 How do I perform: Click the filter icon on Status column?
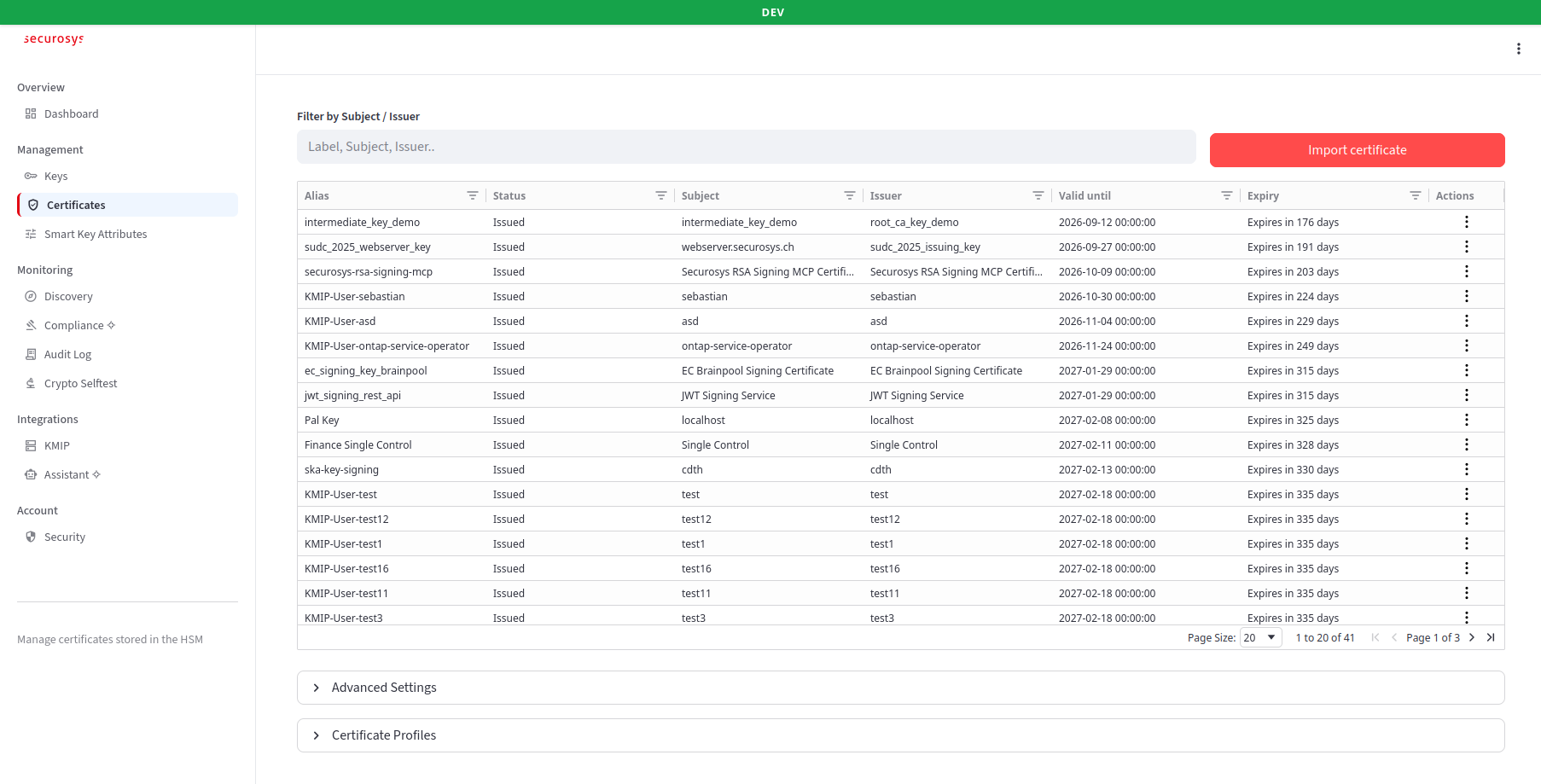(660, 195)
